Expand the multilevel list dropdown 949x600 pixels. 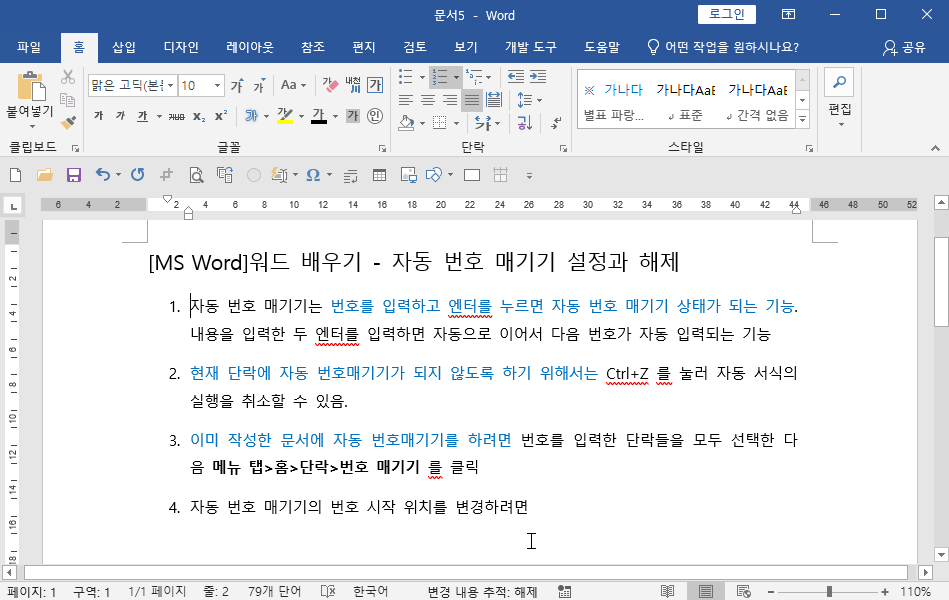click(x=488, y=77)
